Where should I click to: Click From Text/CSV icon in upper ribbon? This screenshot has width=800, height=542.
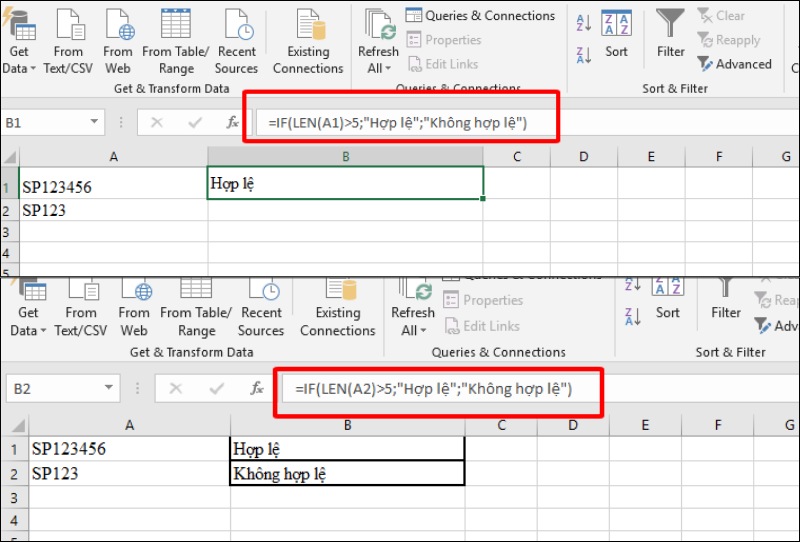point(69,24)
